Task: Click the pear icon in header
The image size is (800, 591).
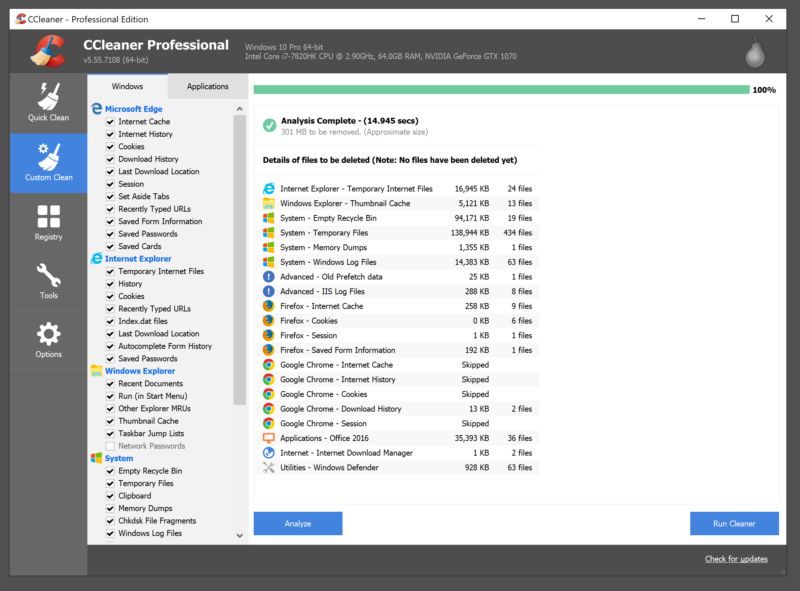Action: [x=756, y=52]
